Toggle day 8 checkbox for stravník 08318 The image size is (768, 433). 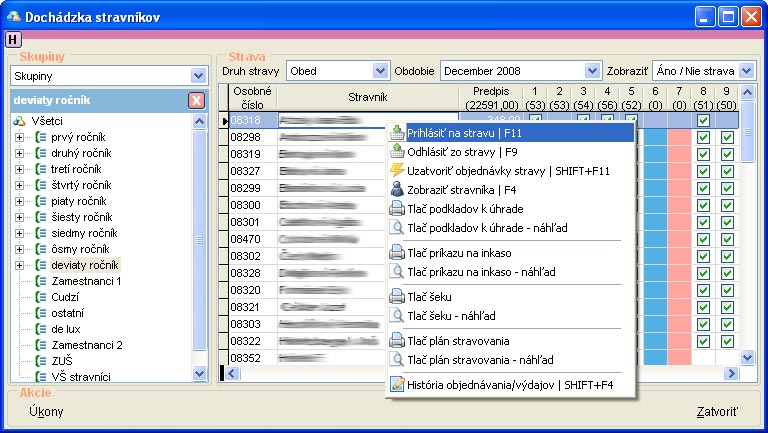(x=703, y=121)
